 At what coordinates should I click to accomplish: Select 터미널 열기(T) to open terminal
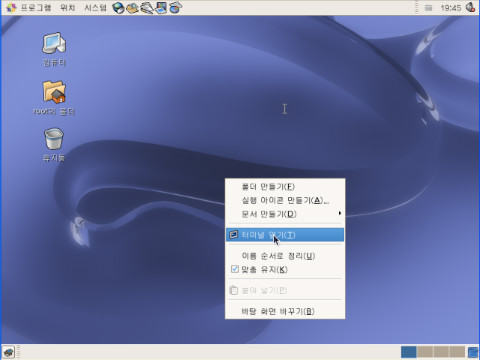[x=285, y=235]
